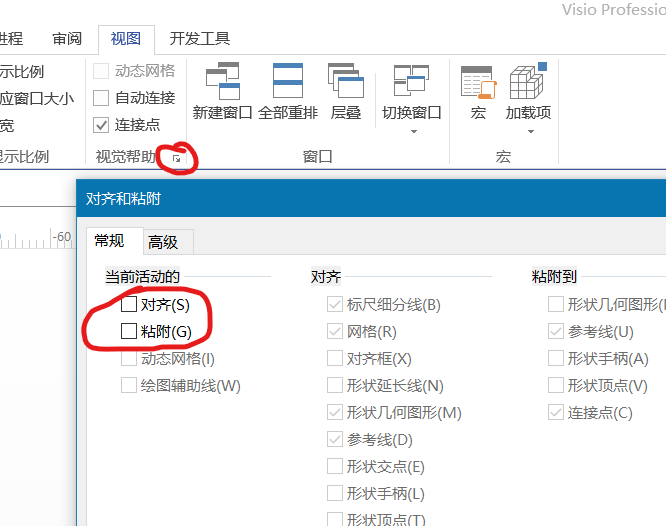
Task: Enable the 对齐(S) checkbox
Action: point(129,304)
